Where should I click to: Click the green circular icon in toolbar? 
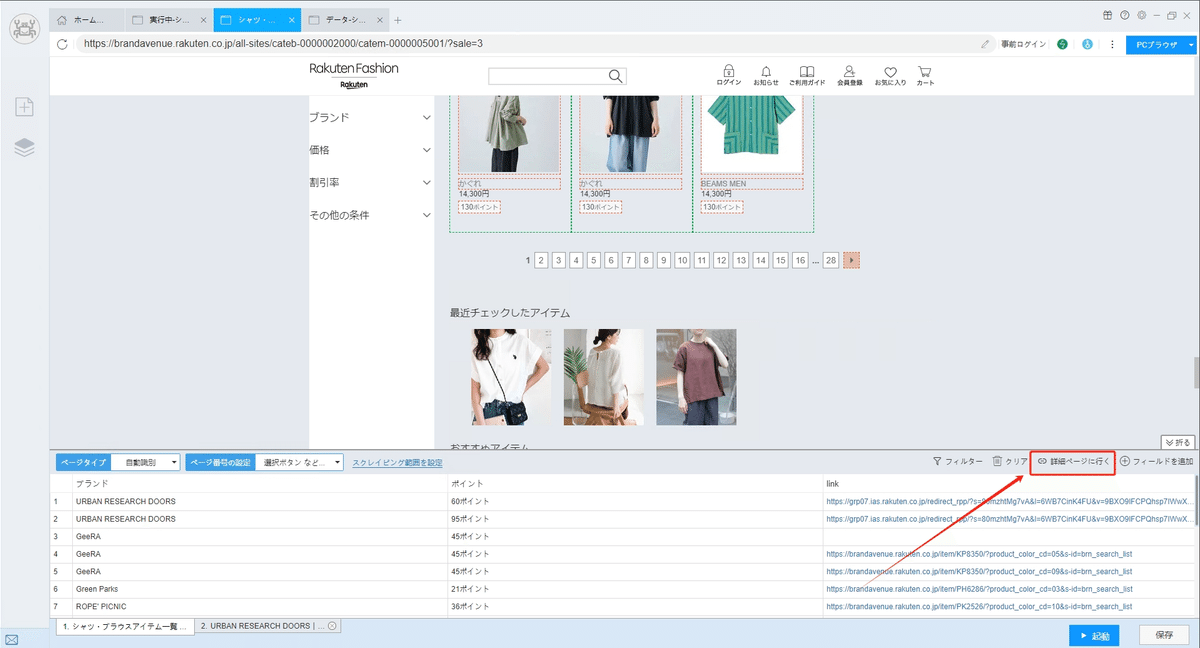coord(1062,44)
